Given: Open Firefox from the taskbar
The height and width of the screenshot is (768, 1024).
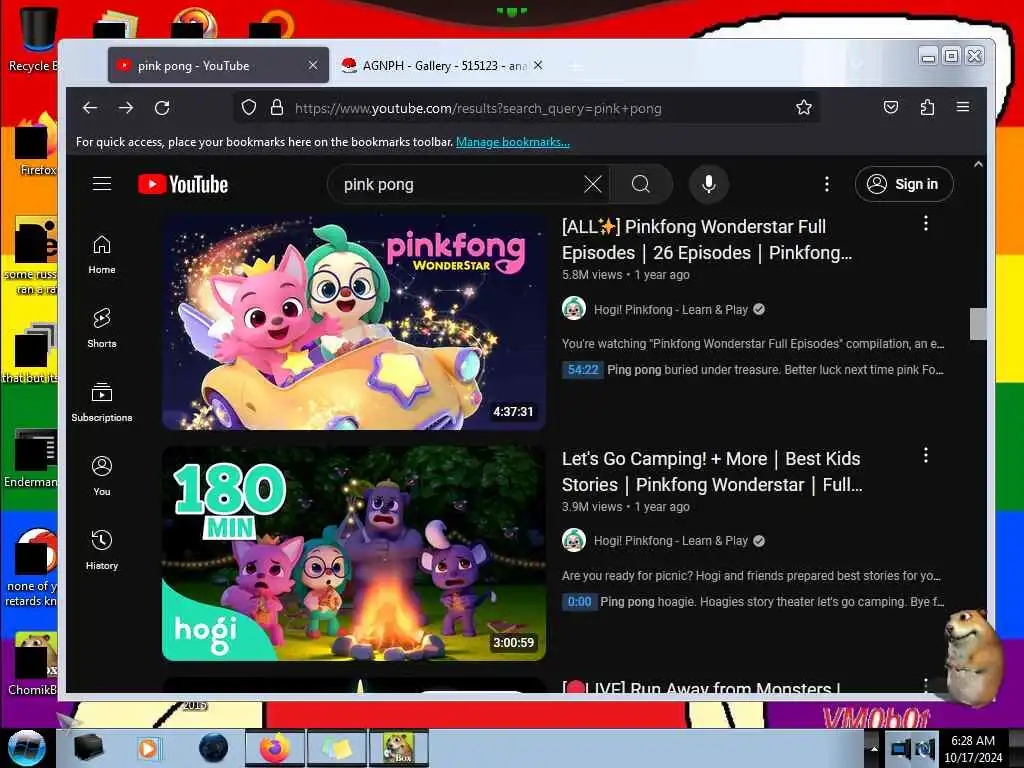Looking at the screenshot, I should click(x=275, y=748).
